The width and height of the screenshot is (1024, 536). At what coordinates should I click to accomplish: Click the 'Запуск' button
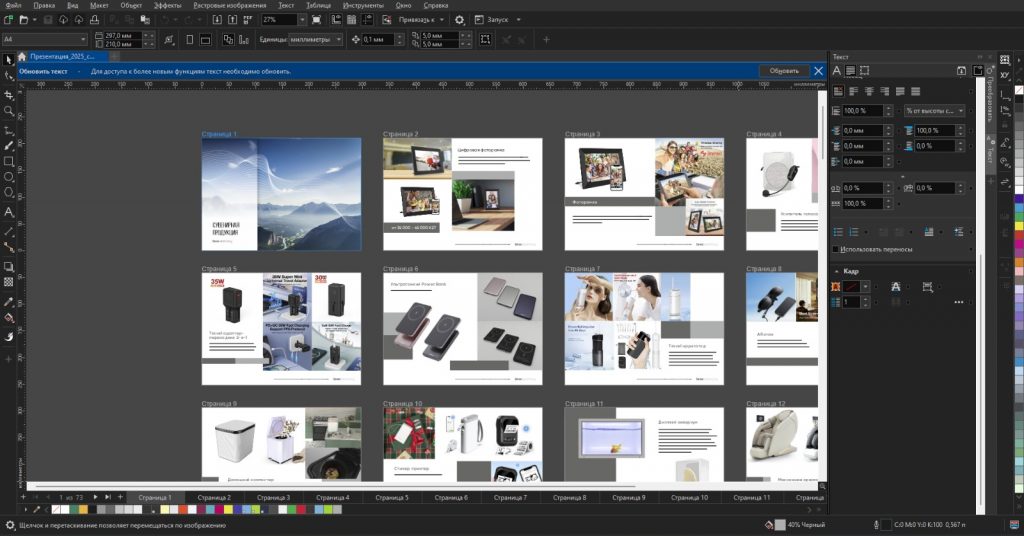tap(497, 20)
